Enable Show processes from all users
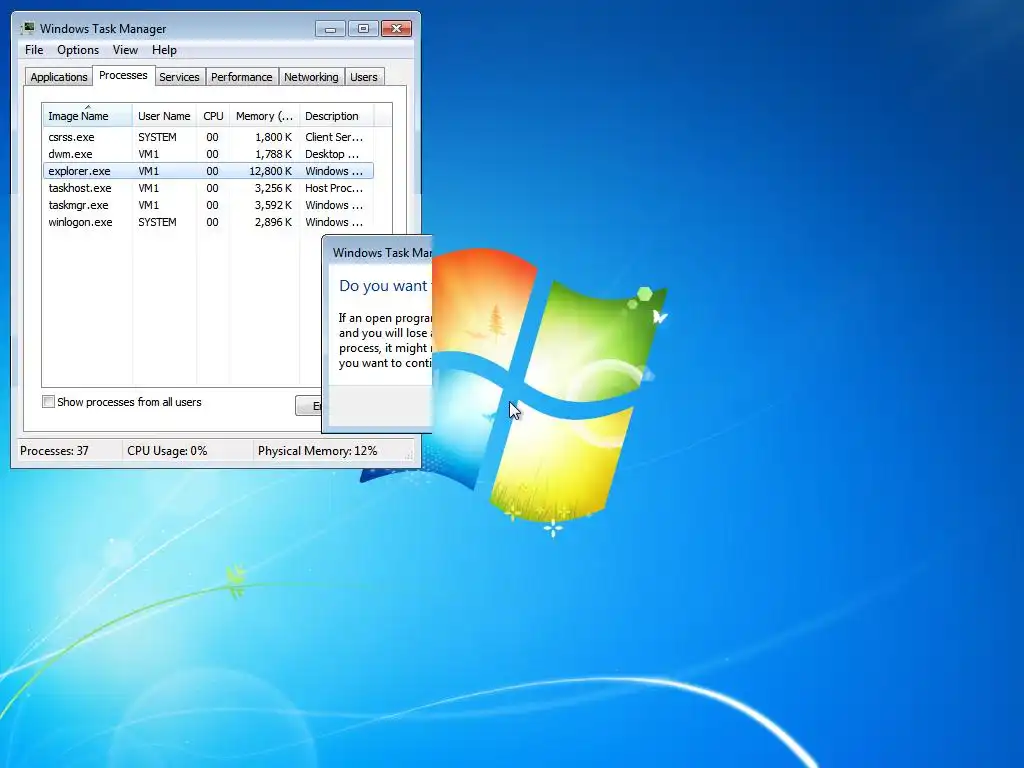1024x768 pixels. click(48, 402)
